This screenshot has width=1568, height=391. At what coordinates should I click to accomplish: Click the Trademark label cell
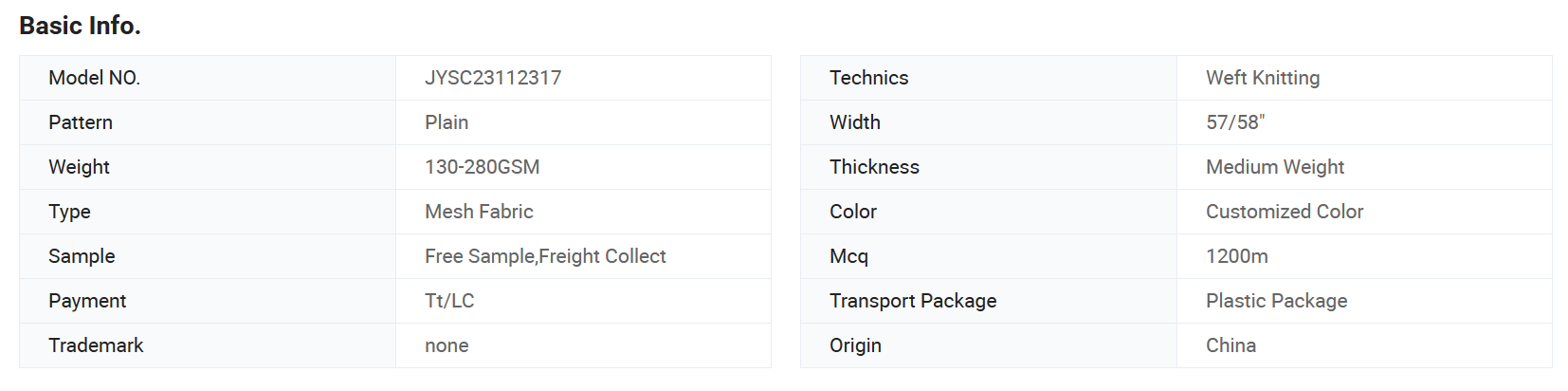[208, 345]
